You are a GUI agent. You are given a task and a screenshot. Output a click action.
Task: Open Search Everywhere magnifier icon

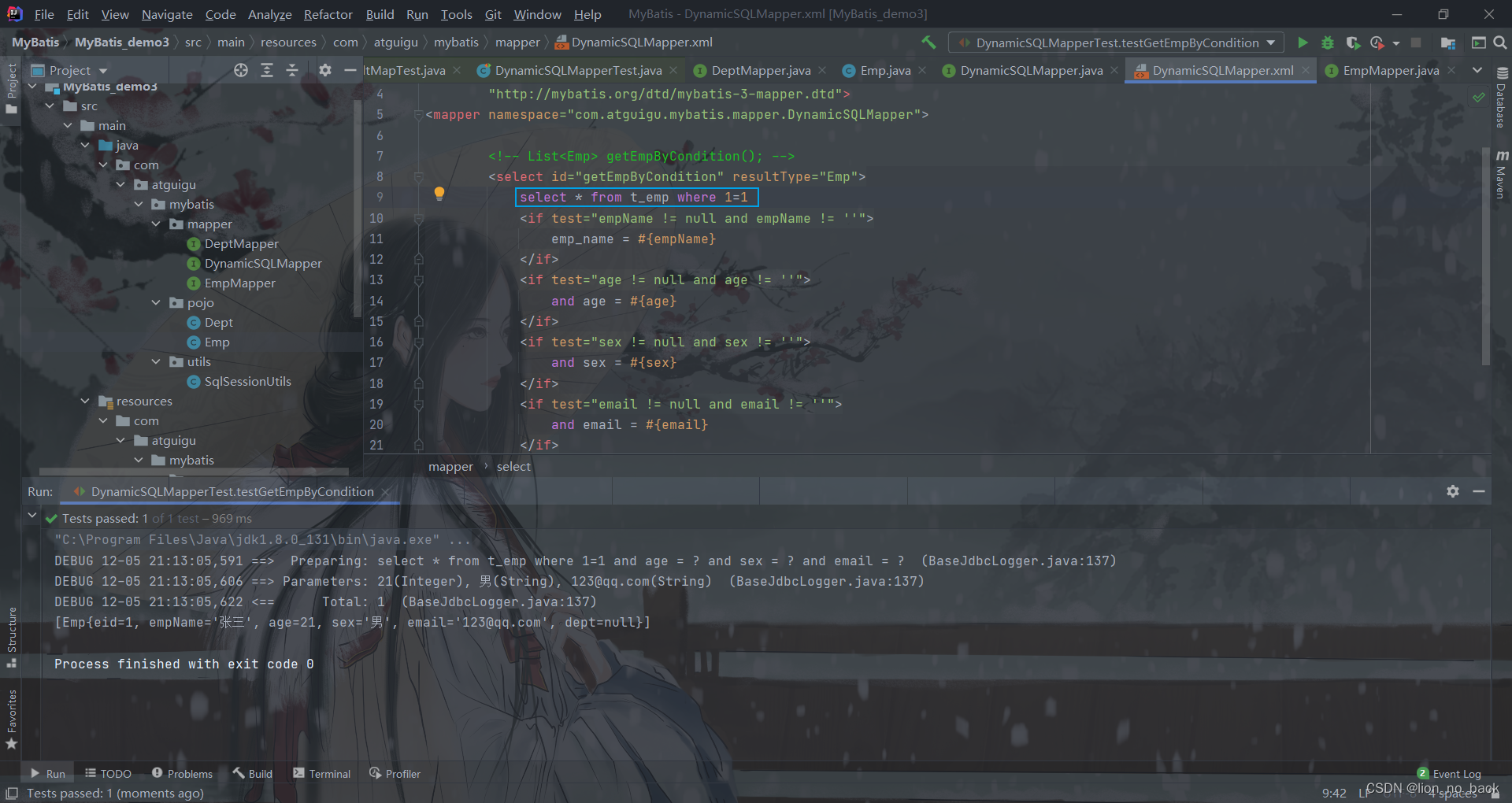click(x=1500, y=43)
